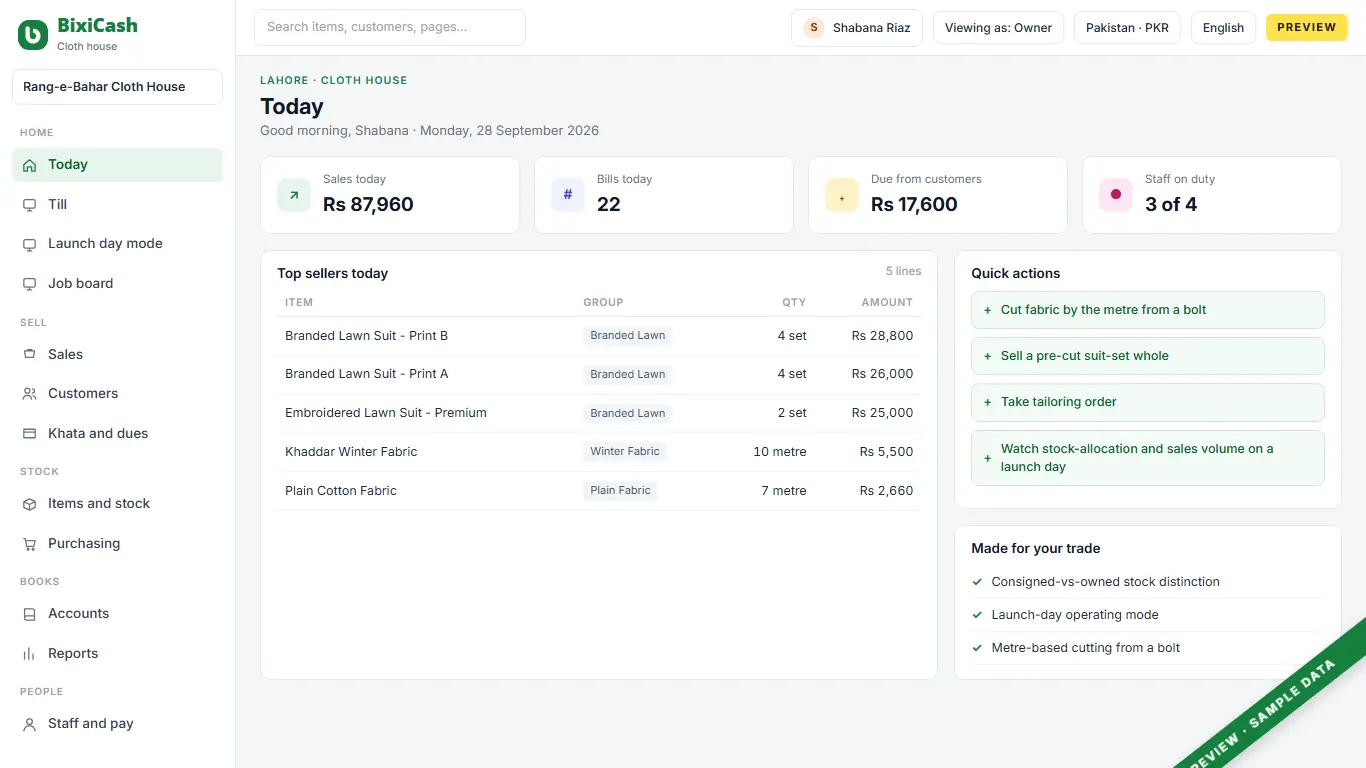
Task: Click the yellow icon on Due from customers card
Action: (x=842, y=195)
